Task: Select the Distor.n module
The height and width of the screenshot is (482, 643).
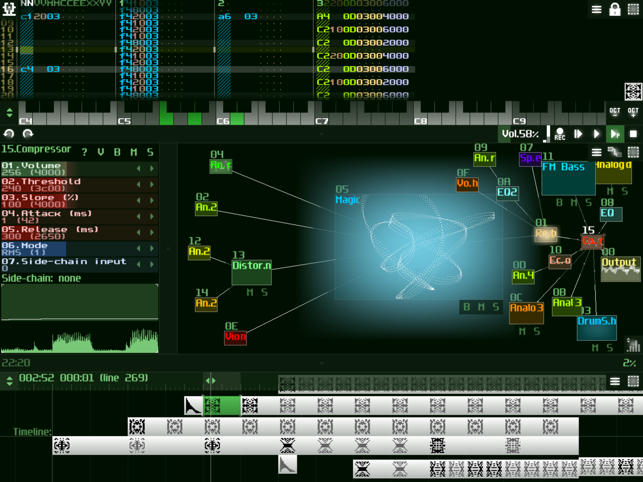Action: coord(251,272)
